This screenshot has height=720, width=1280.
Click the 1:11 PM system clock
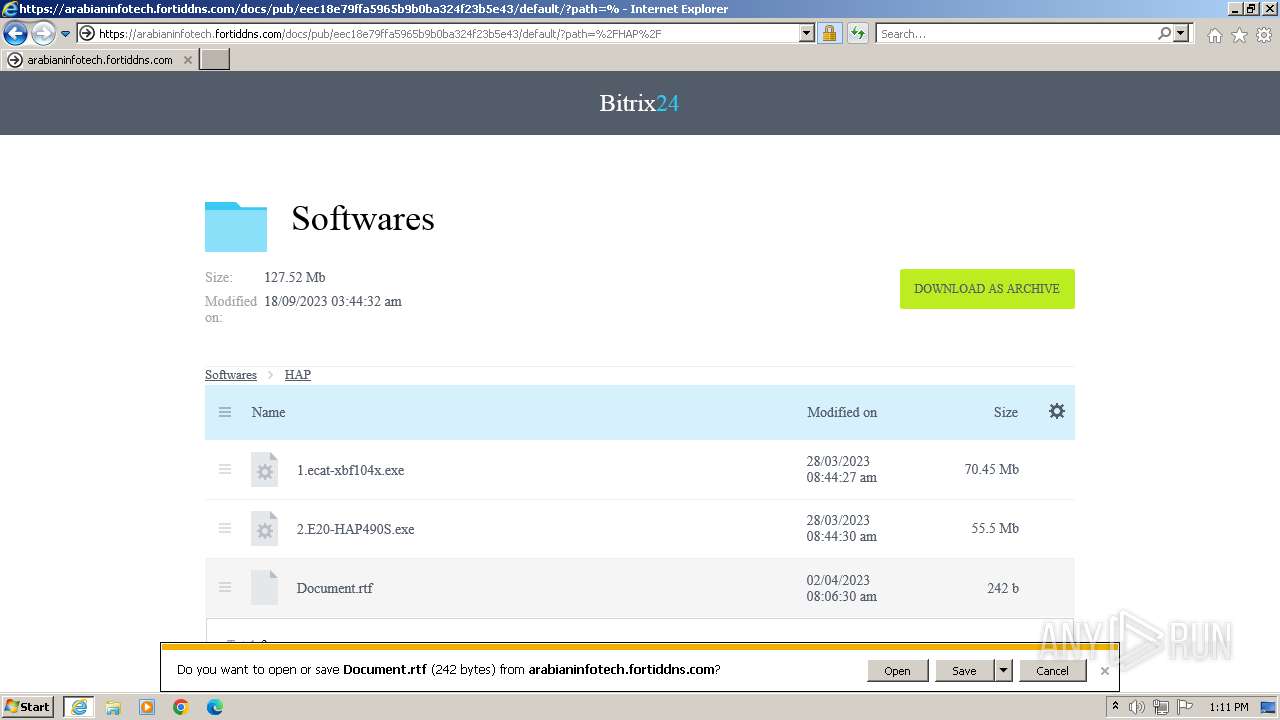pyautogui.click(x=1229, y=707)
